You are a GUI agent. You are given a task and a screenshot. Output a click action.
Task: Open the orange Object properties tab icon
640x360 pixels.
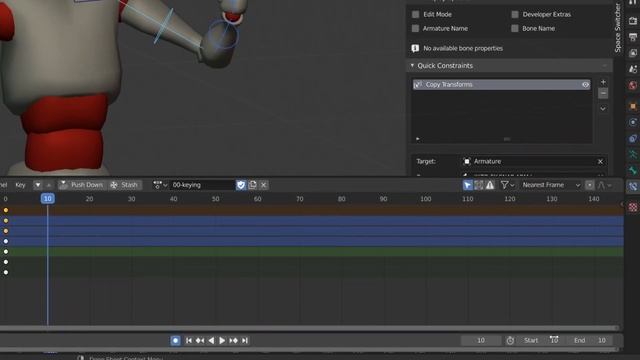[633, 106]
